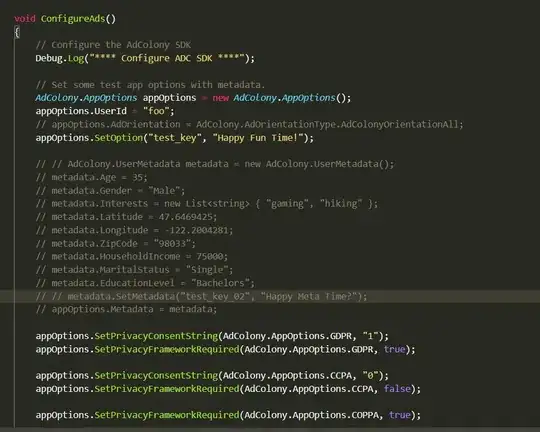This screenshot has height=432, width=540.
Task: Click the commented metadata.ZipCode line
Action: [x=116, y=244]
